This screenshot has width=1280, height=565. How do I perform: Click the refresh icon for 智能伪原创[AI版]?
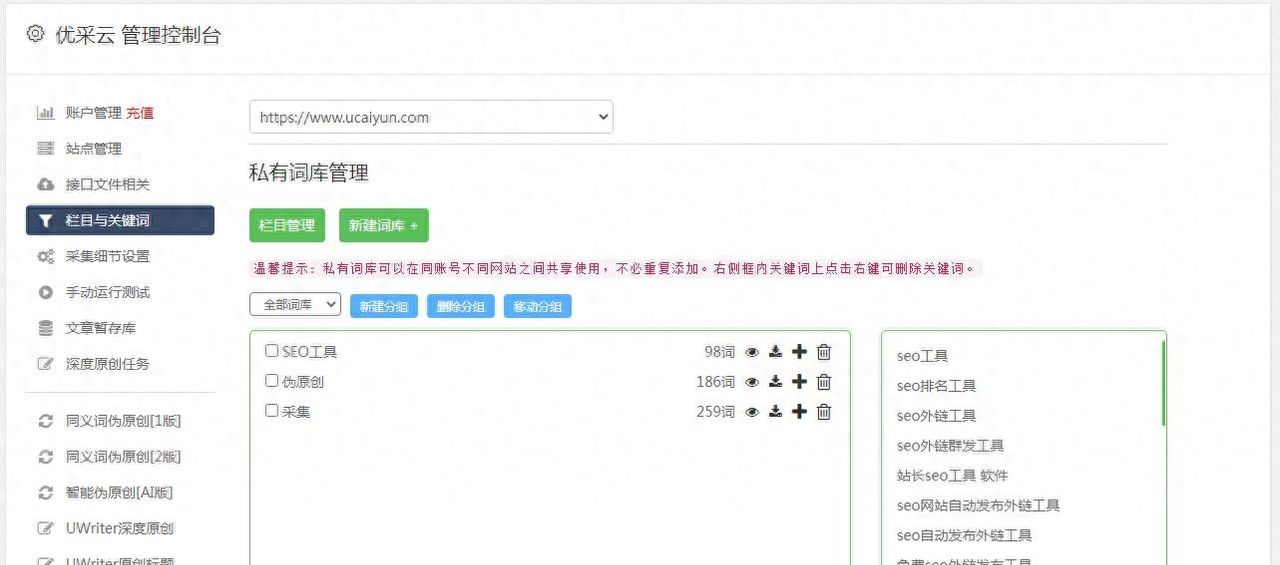coord(45,493)
